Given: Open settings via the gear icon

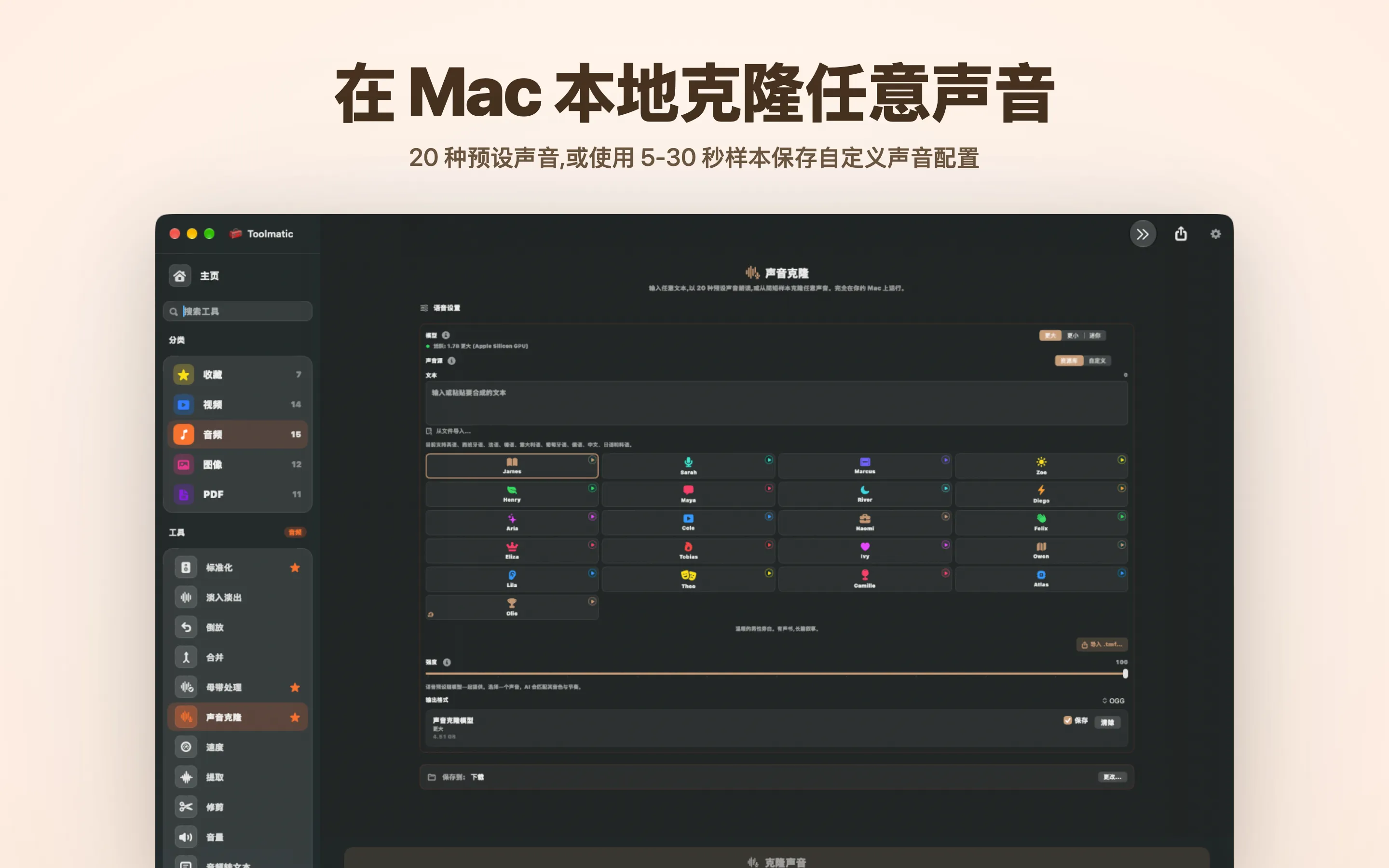Looking at the screenshot, I should click(1215, 234).
